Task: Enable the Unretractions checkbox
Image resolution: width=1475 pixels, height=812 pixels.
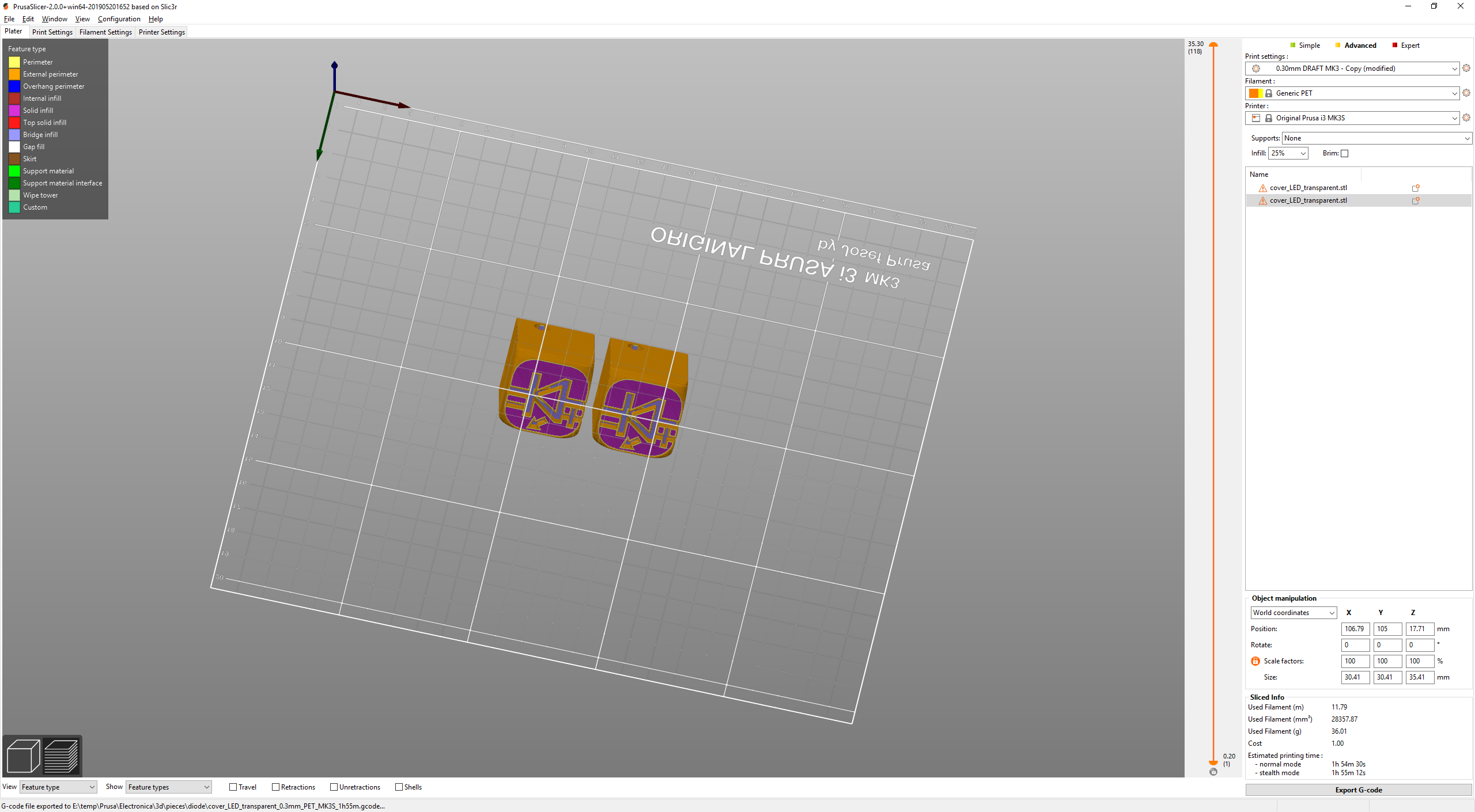Action: (x=334, y=787)
